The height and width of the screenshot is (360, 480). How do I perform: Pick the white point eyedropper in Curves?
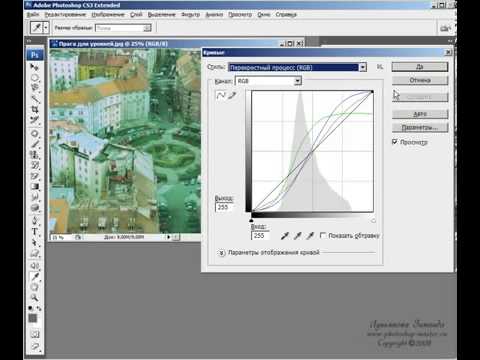310,236
